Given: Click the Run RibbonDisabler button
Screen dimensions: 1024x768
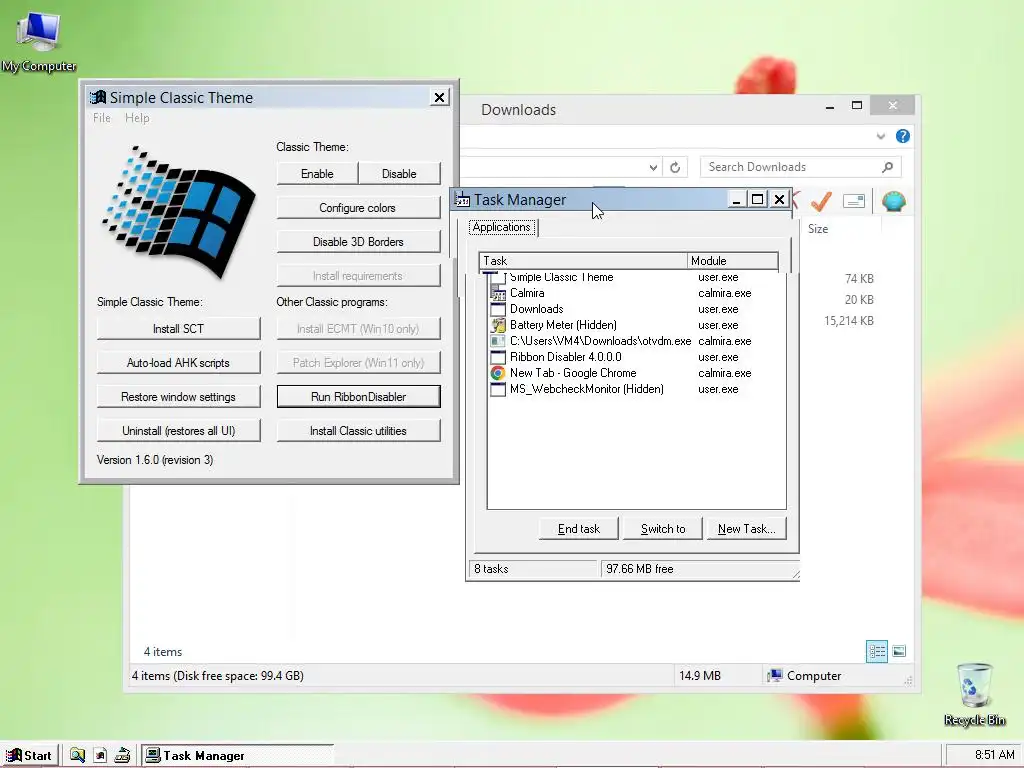Looking at the screenshot, I should 358,396.
